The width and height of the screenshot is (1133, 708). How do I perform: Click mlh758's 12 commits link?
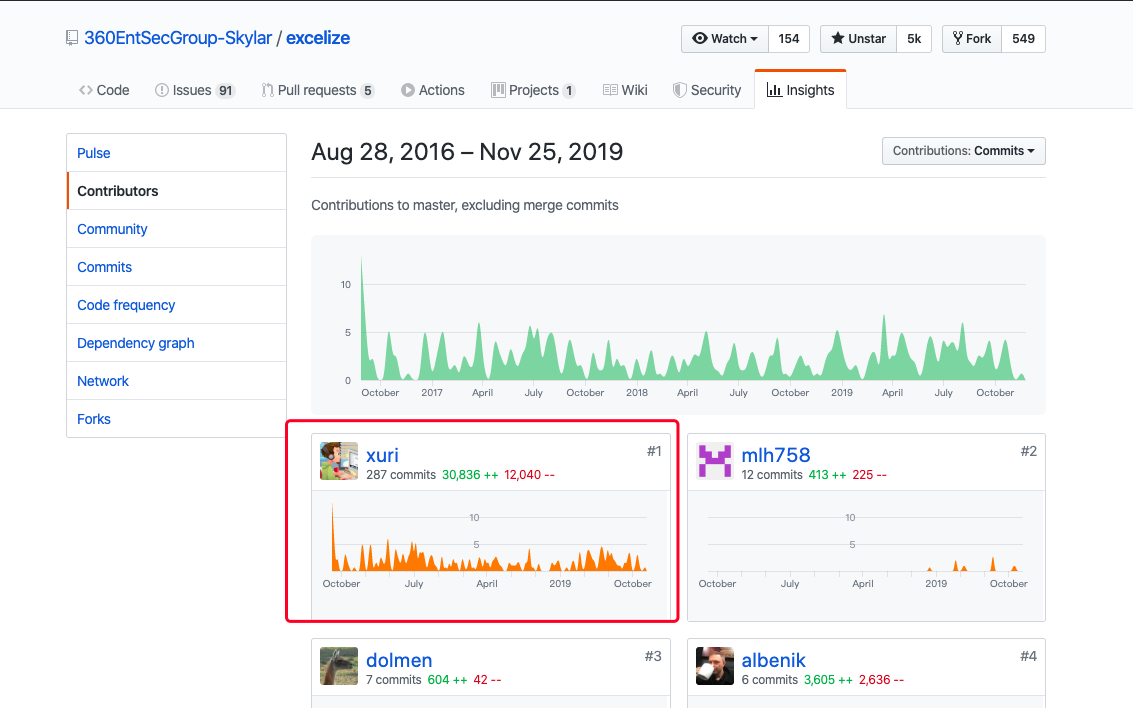click(x=772, y=475)
